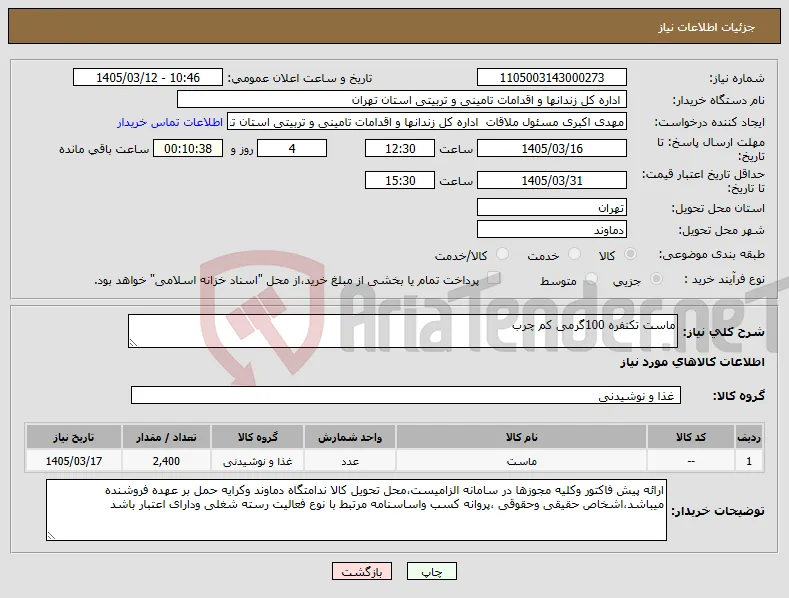Click the days remaining field showing 4
This screenshot has height=598, width=789.
coord(292,148)
